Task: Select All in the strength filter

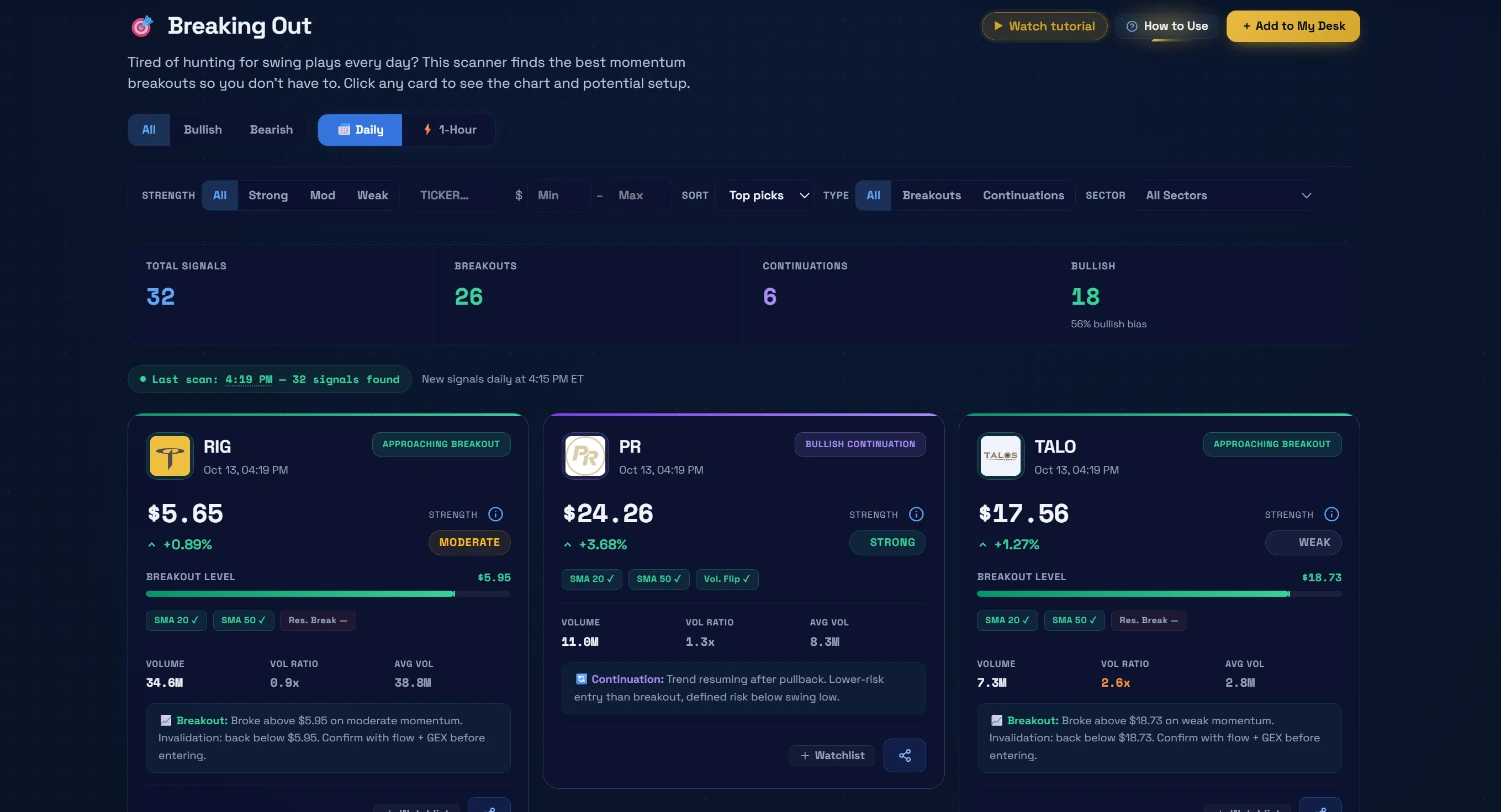Action: point(220,195)
